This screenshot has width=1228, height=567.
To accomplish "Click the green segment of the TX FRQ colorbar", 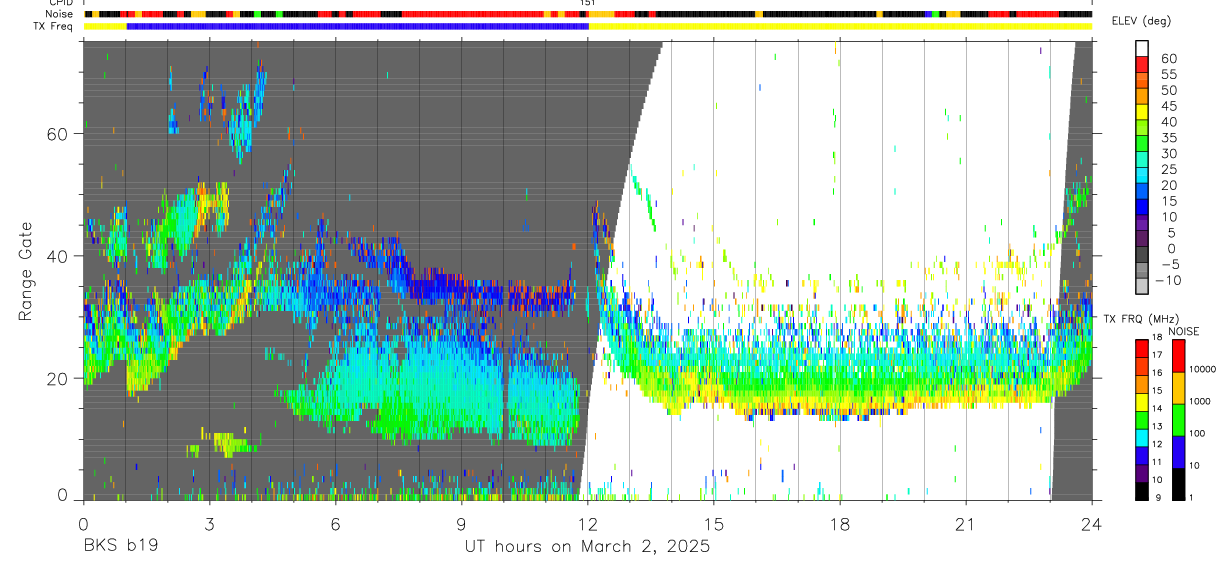I will (x=1142, y=420).
